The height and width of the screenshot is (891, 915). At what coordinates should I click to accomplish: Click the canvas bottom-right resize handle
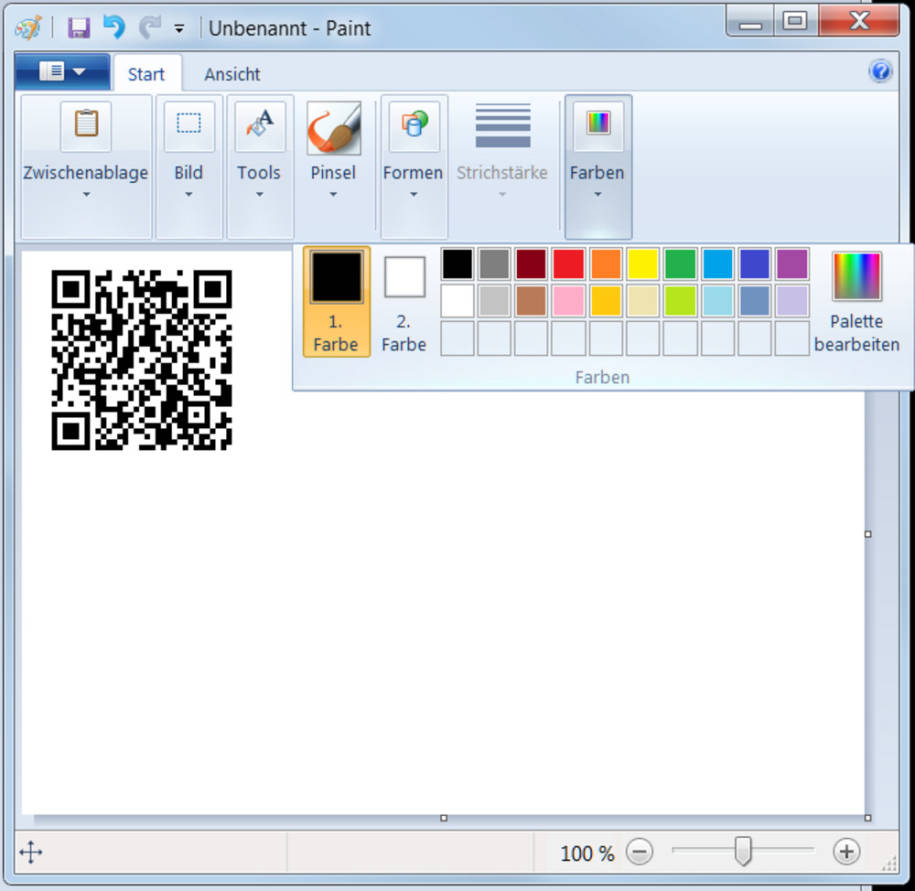point(868,818)
